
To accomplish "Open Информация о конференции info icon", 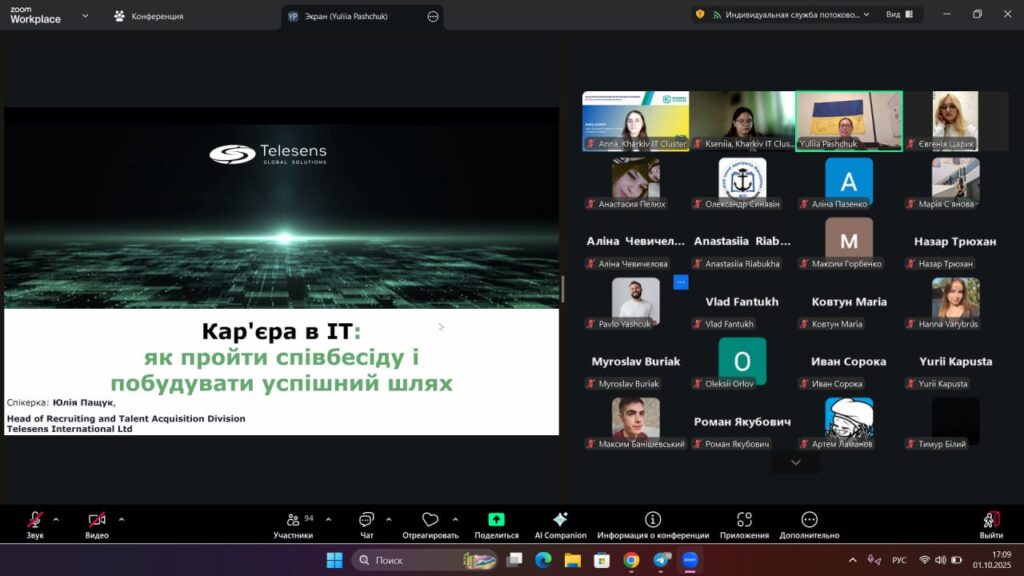I will pyautogui.click(x=653, y=520).
